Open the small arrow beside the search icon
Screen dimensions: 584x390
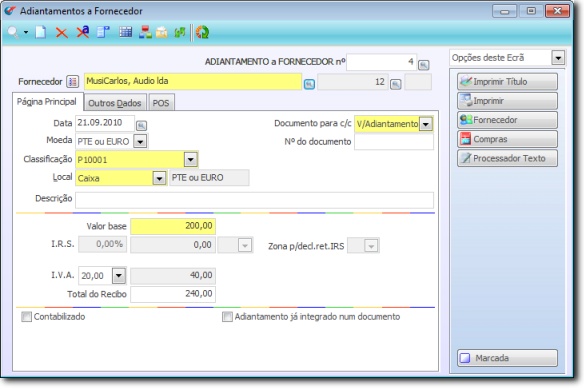(x=26, y=32)
